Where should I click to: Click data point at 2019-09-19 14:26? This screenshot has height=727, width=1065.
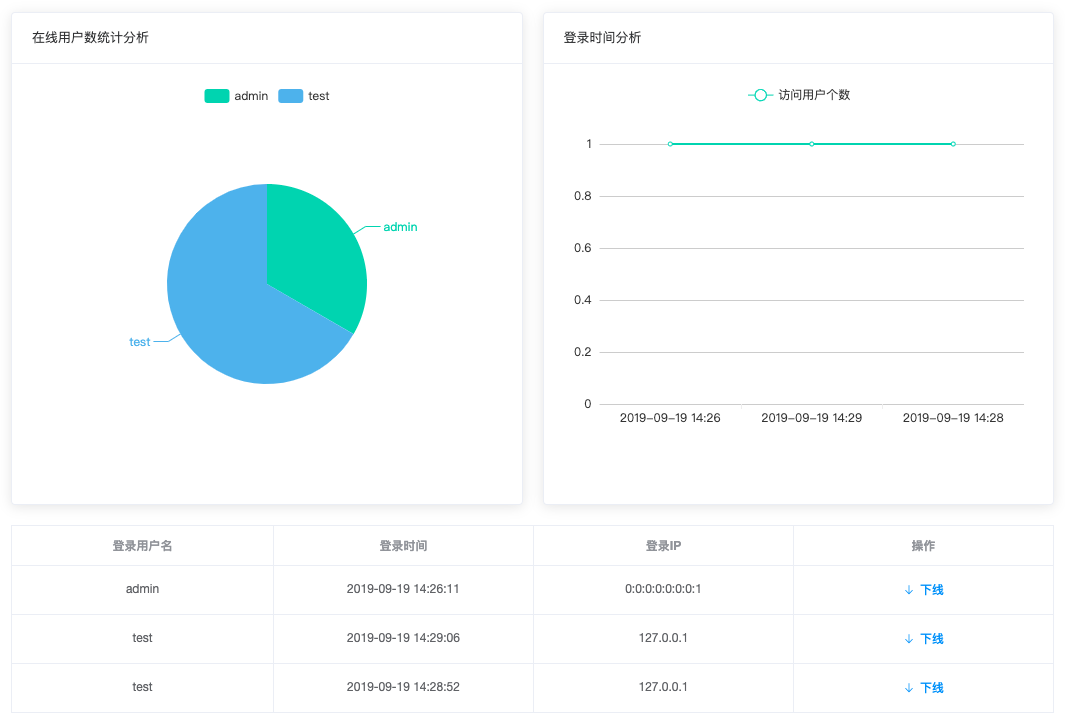point(670,144)
